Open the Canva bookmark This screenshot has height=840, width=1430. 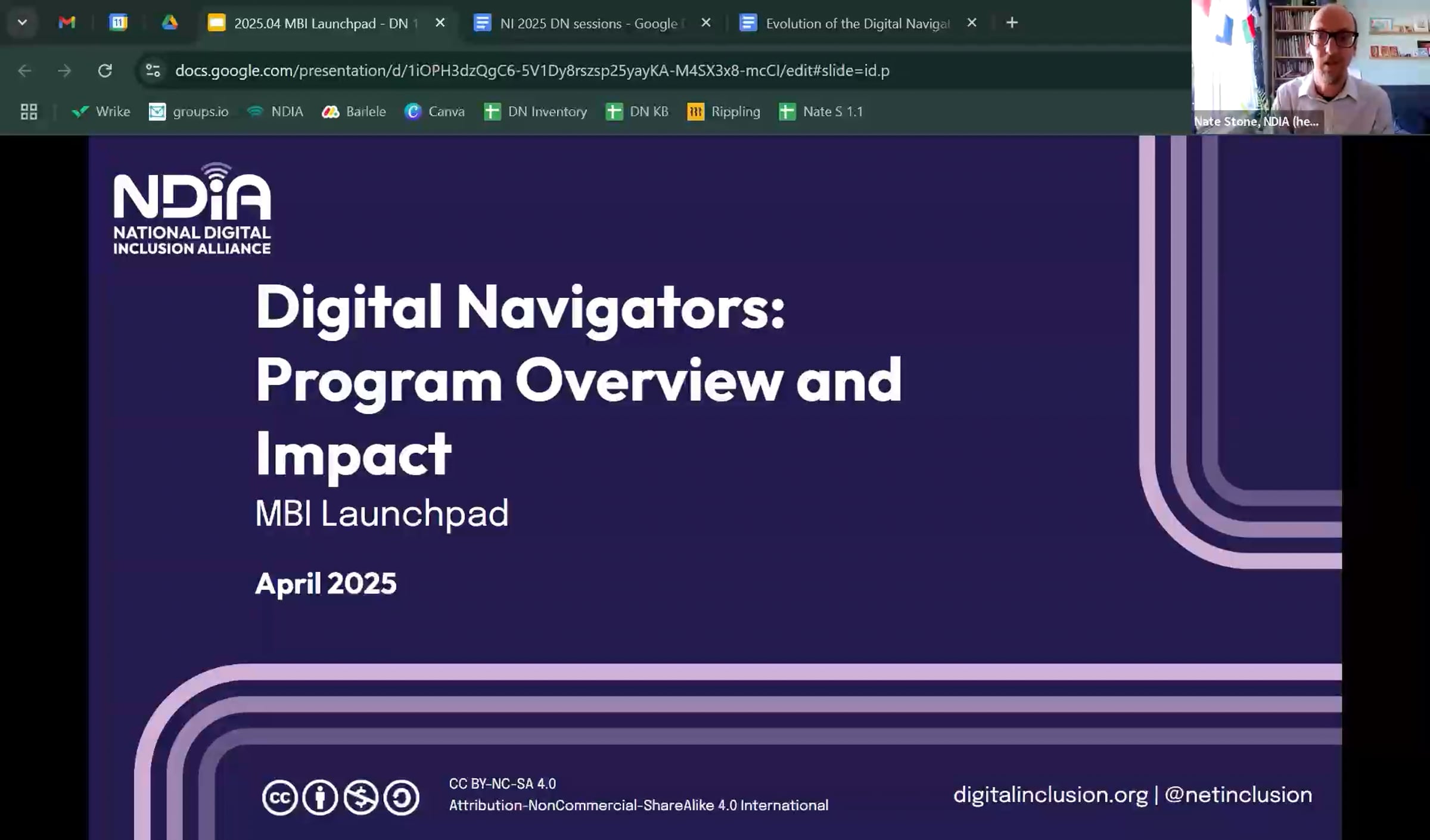[434, 111]
